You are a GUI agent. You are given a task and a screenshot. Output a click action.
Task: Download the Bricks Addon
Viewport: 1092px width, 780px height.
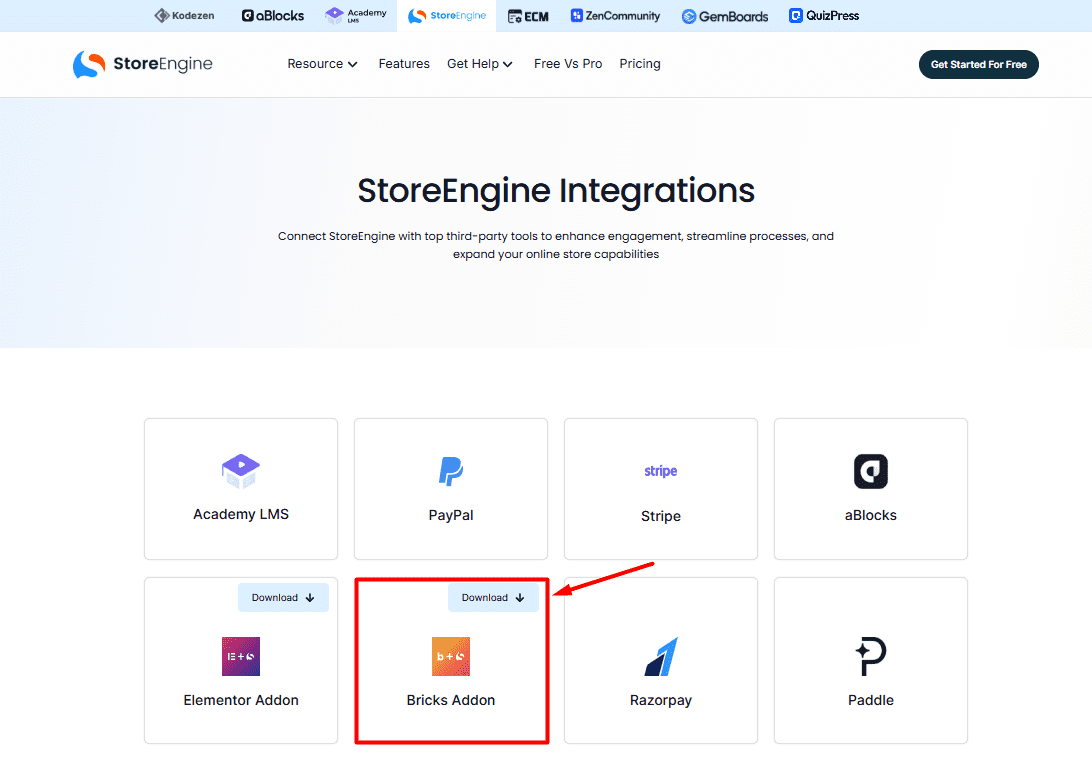pos(493,597)
